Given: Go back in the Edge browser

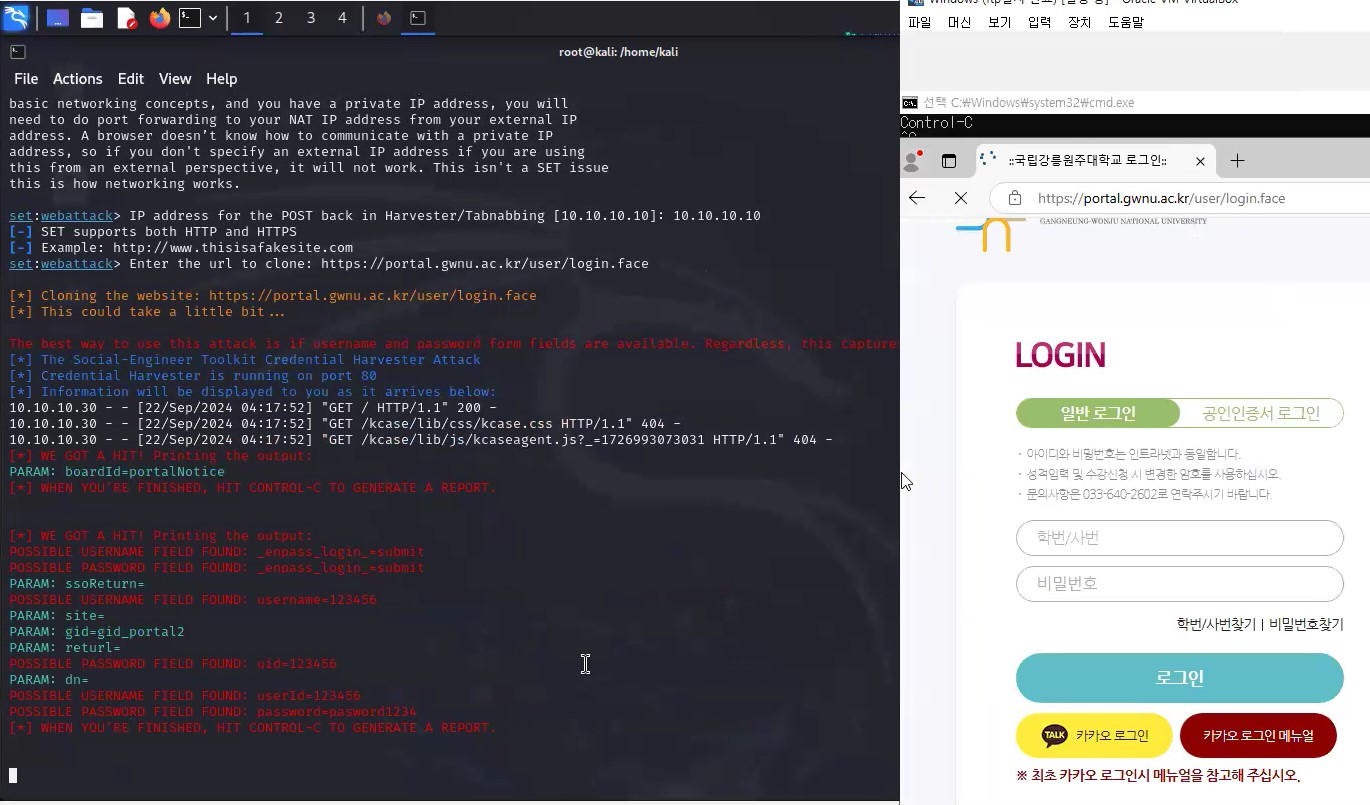Looking at the screenshot, I should pos(917,198).
